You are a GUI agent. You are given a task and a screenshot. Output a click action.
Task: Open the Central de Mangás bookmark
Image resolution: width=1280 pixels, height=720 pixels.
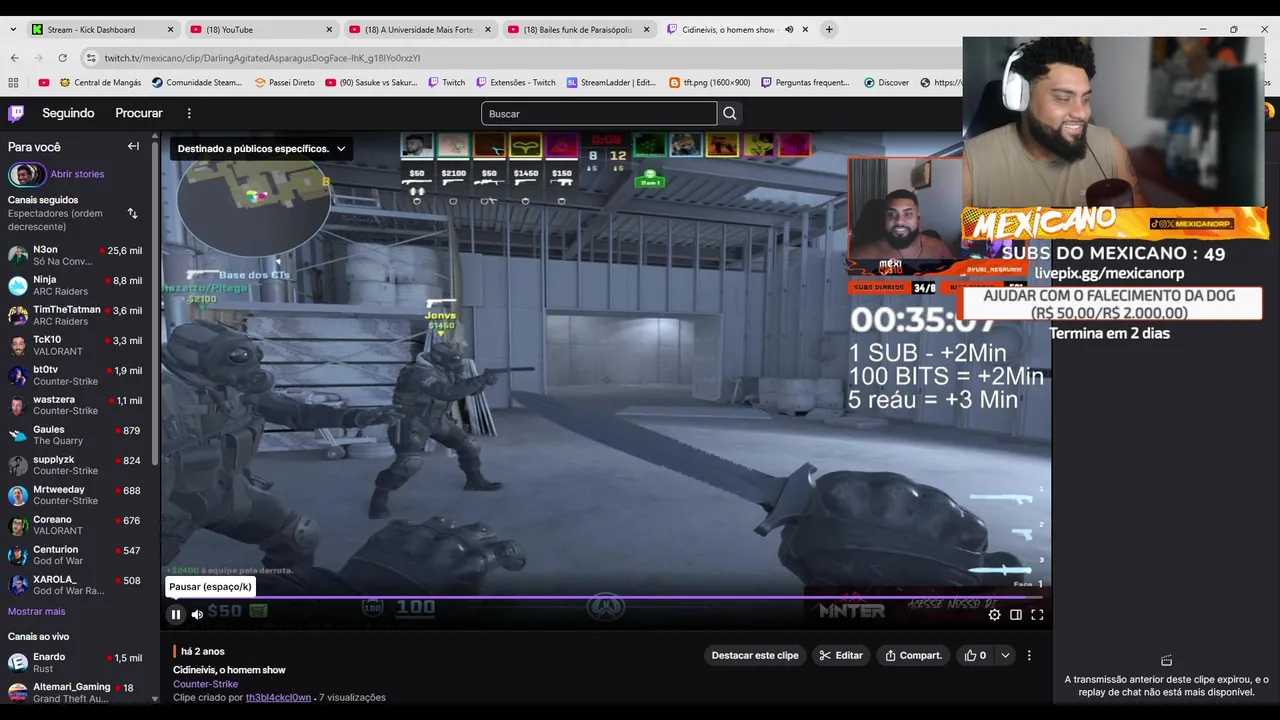pyautogui.click(x=100, y=83)
